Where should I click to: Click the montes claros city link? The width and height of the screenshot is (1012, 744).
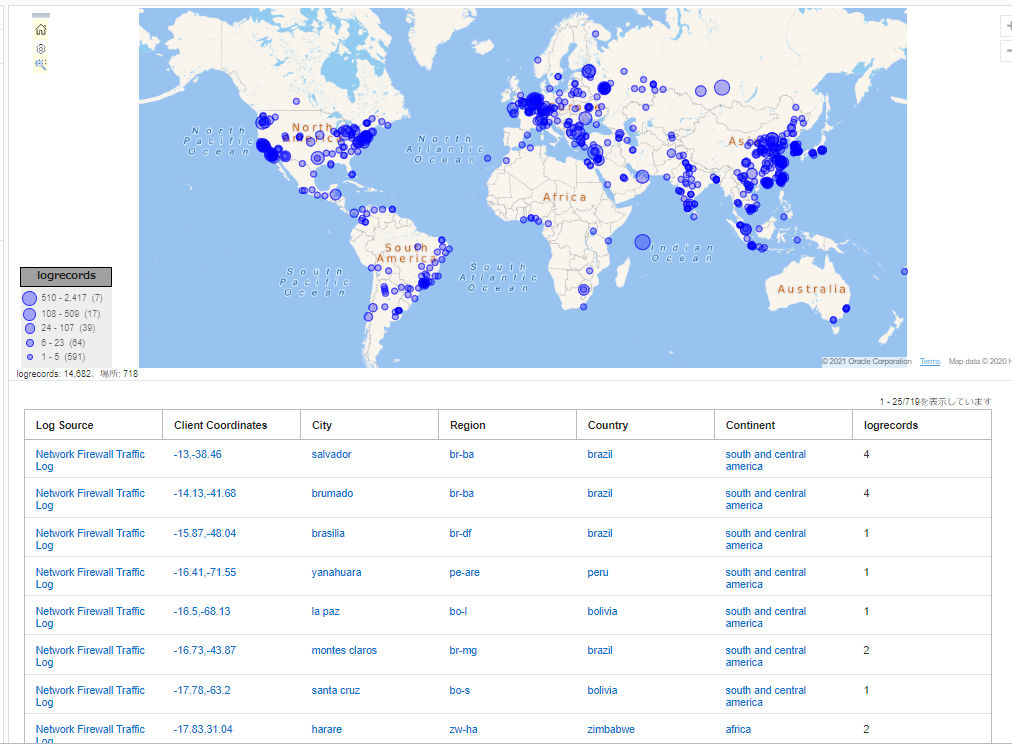344,650
